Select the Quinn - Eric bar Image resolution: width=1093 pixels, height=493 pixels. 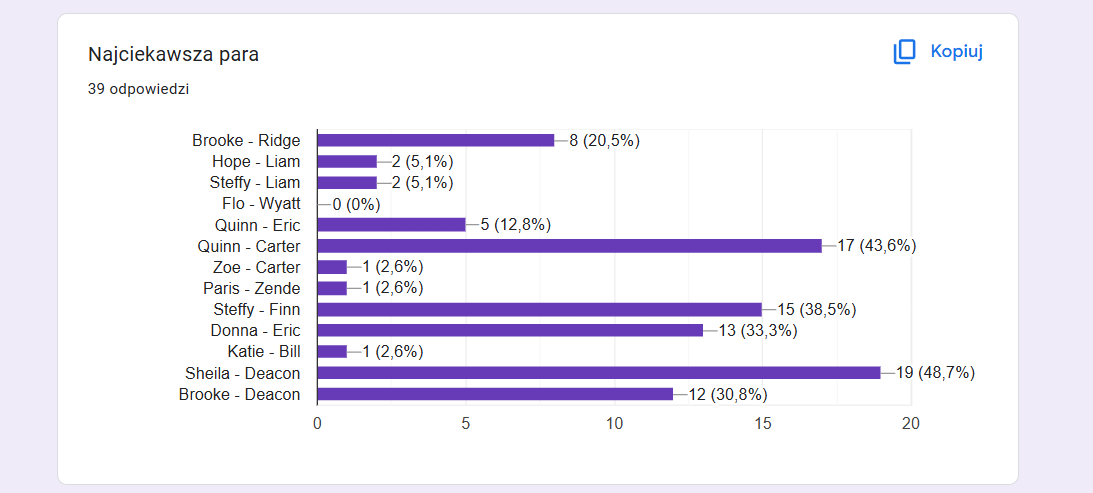click(x=392, y=225)
